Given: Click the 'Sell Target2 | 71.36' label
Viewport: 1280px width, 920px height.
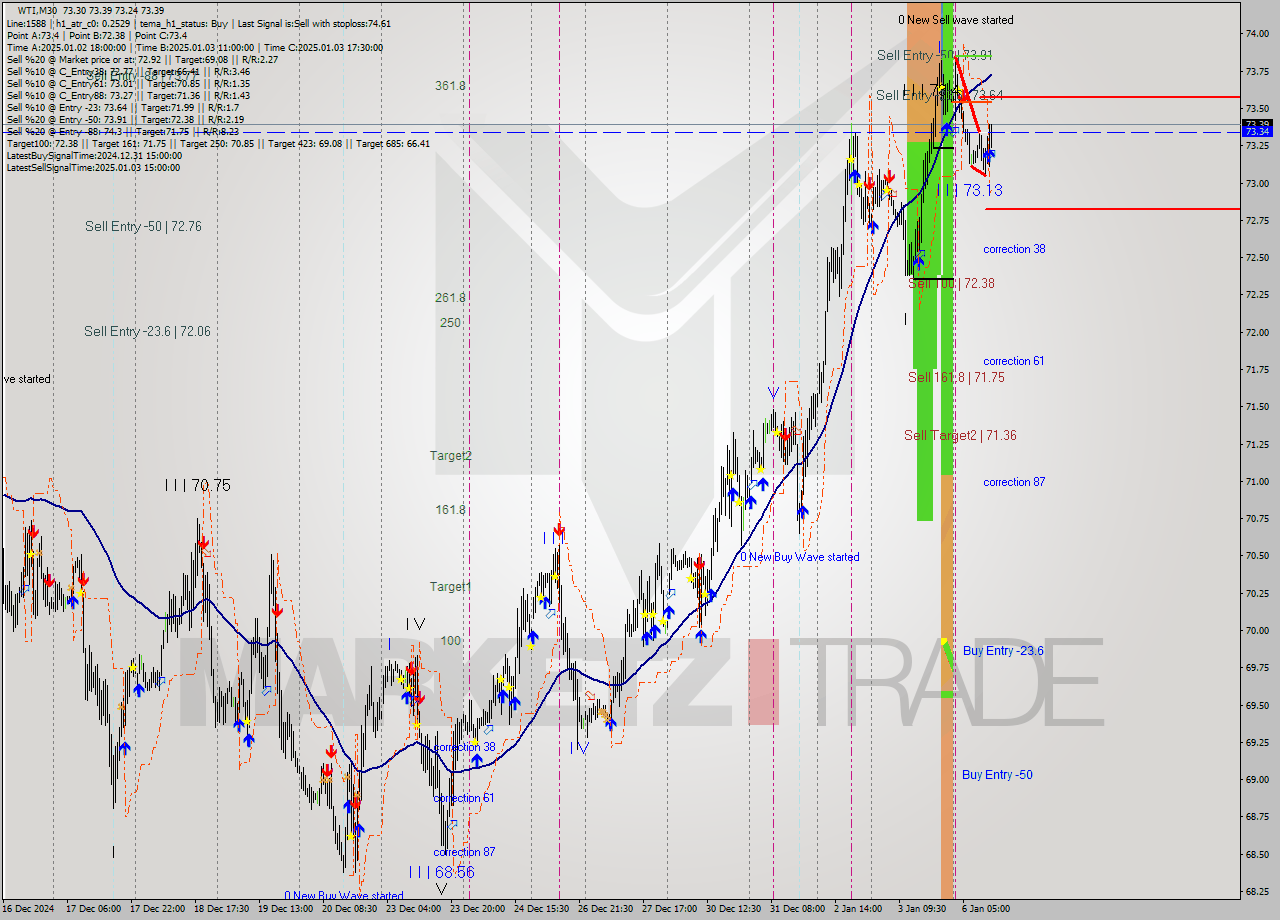Looking at the screenshot, I should [x=960, y=435].
